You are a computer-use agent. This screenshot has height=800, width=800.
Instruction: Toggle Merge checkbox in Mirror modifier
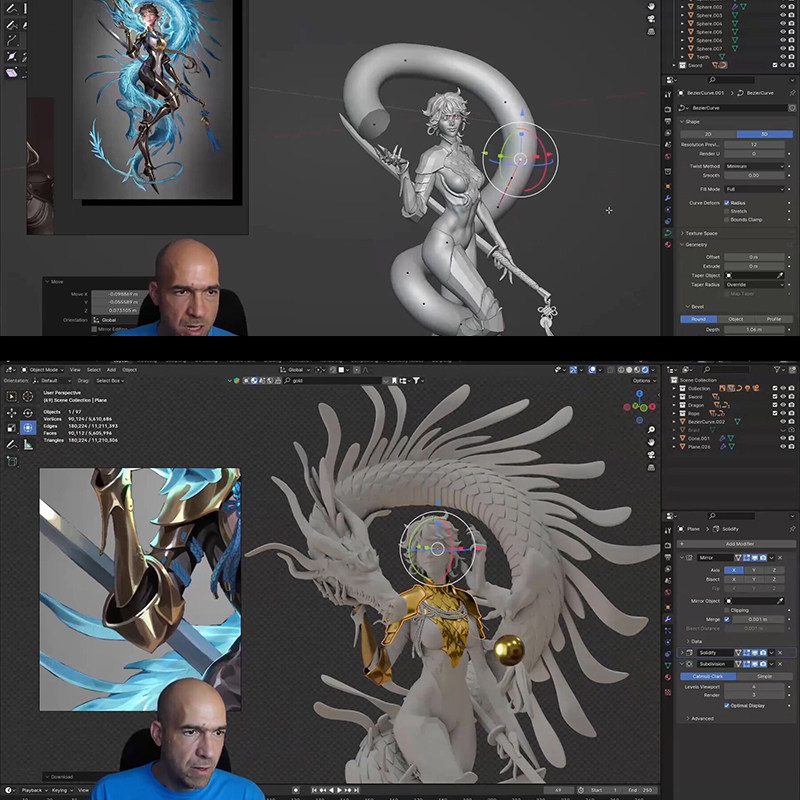point(727,619)
